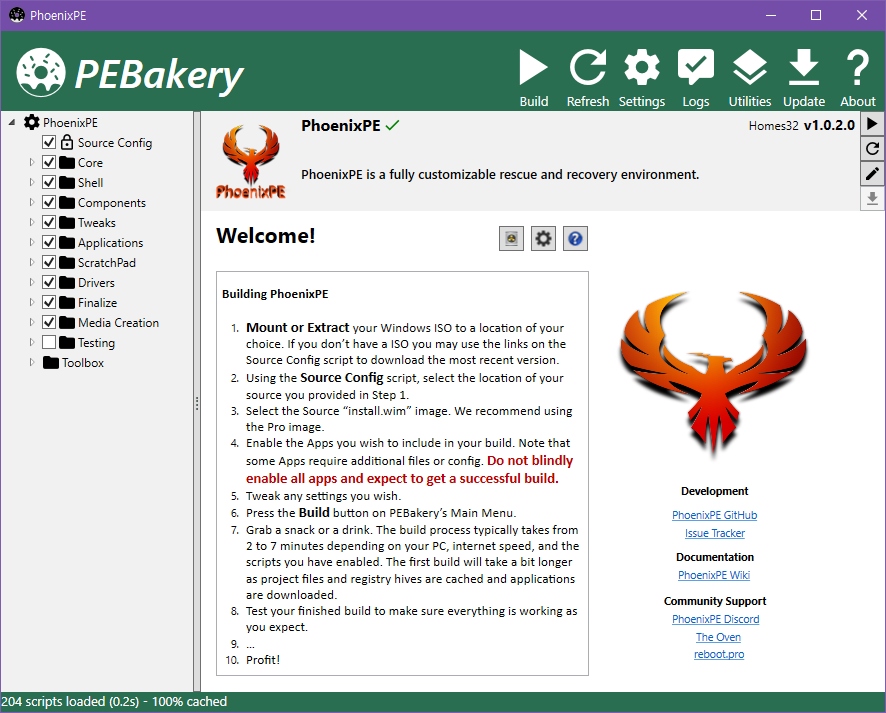Toggle the Drivers folder checkbox

click(x=49, y=283)
